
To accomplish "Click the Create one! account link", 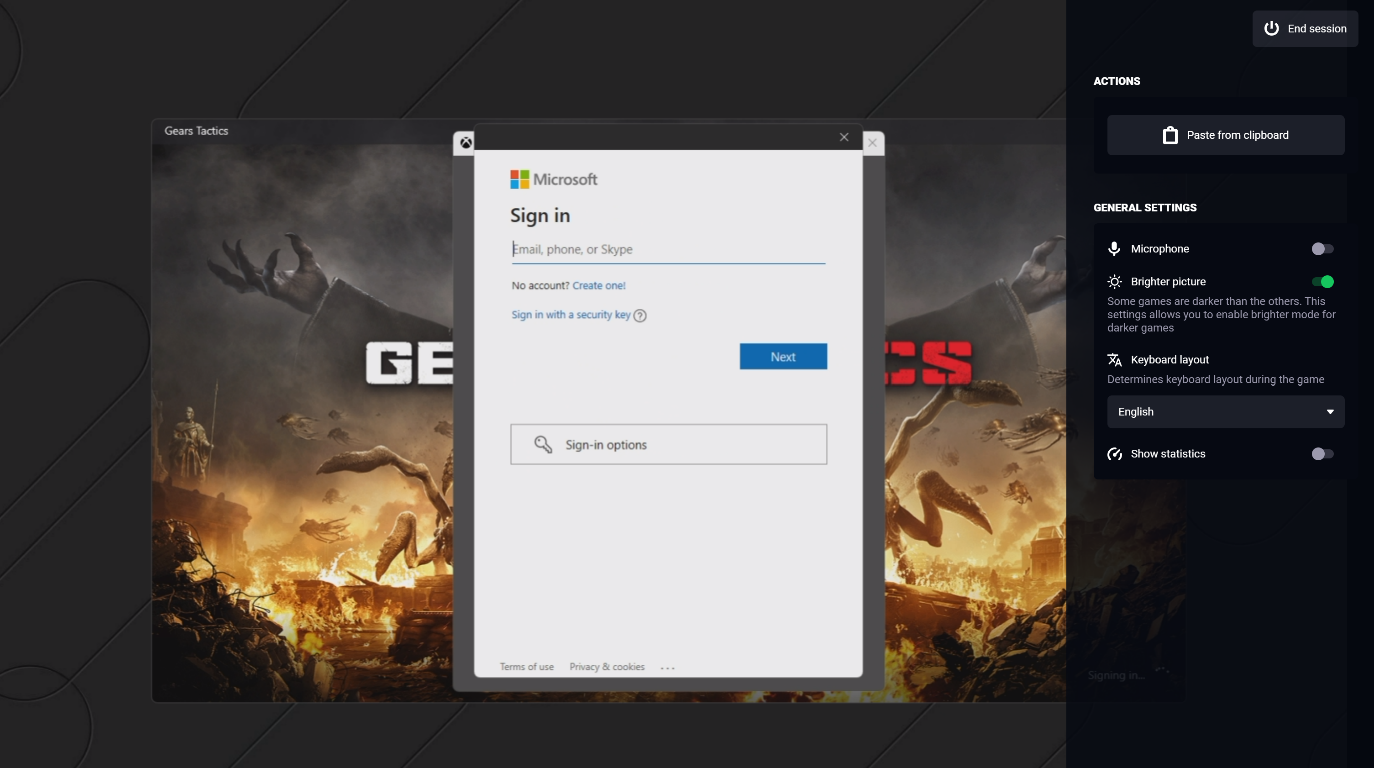I will point(596,285).
